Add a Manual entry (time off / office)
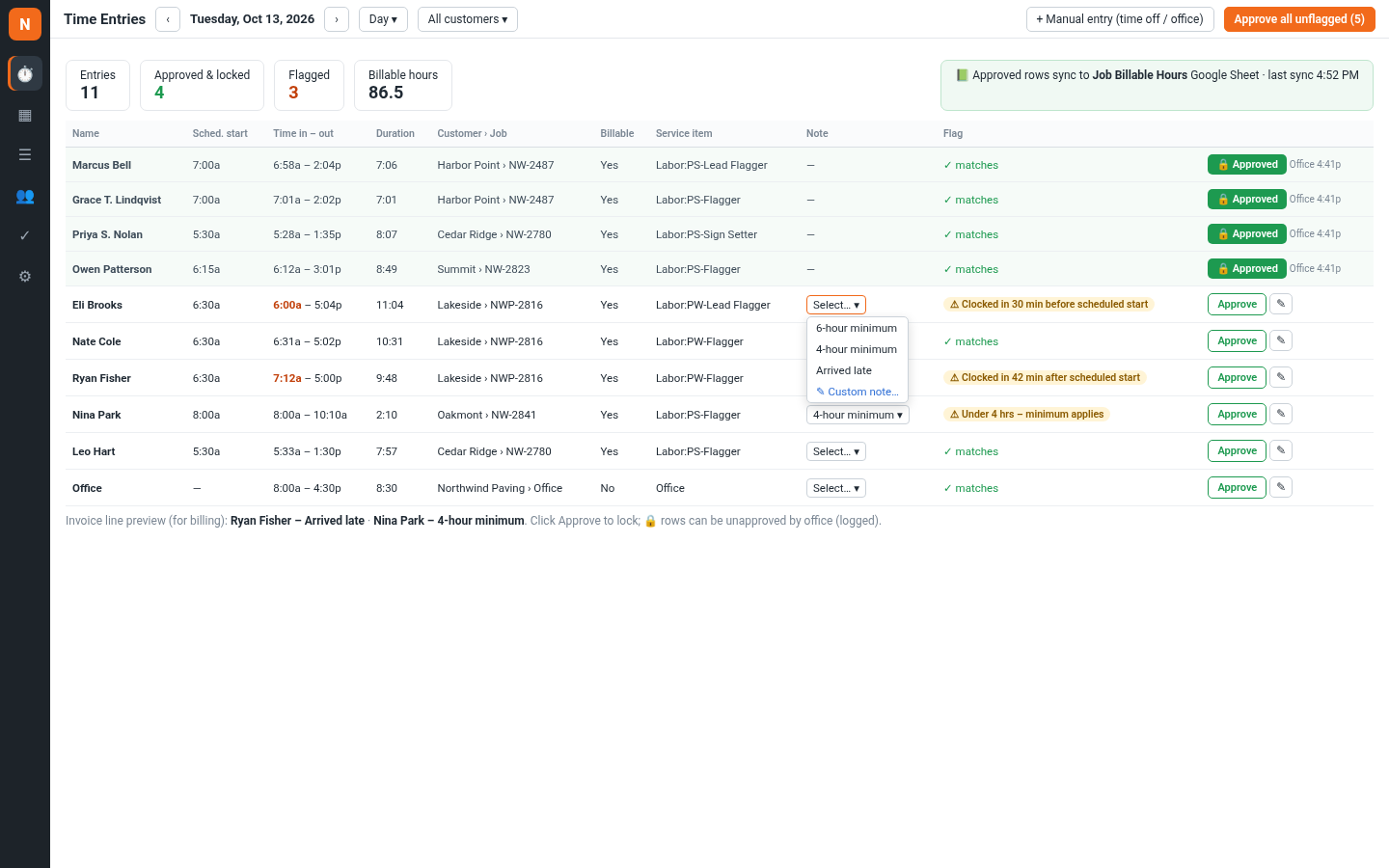This screenshot has height=868, width=1389. point(1120,19)
